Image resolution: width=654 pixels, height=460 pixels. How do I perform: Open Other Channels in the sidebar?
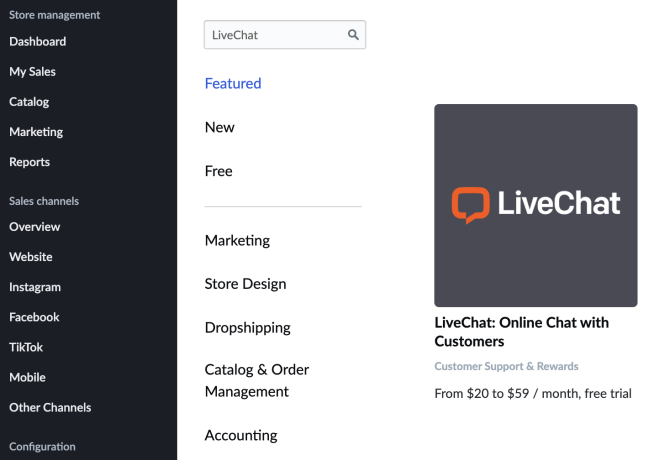pos(50,407)
